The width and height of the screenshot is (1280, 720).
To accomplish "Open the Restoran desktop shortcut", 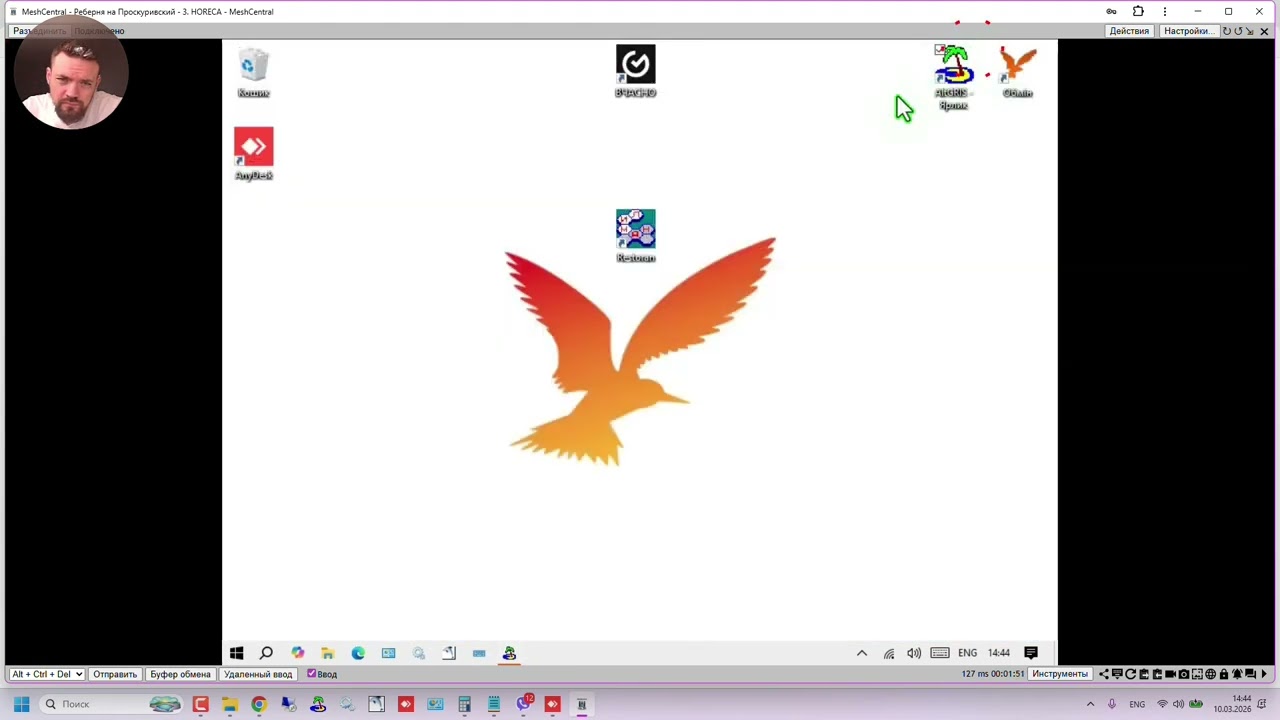I will click(636, 236).
